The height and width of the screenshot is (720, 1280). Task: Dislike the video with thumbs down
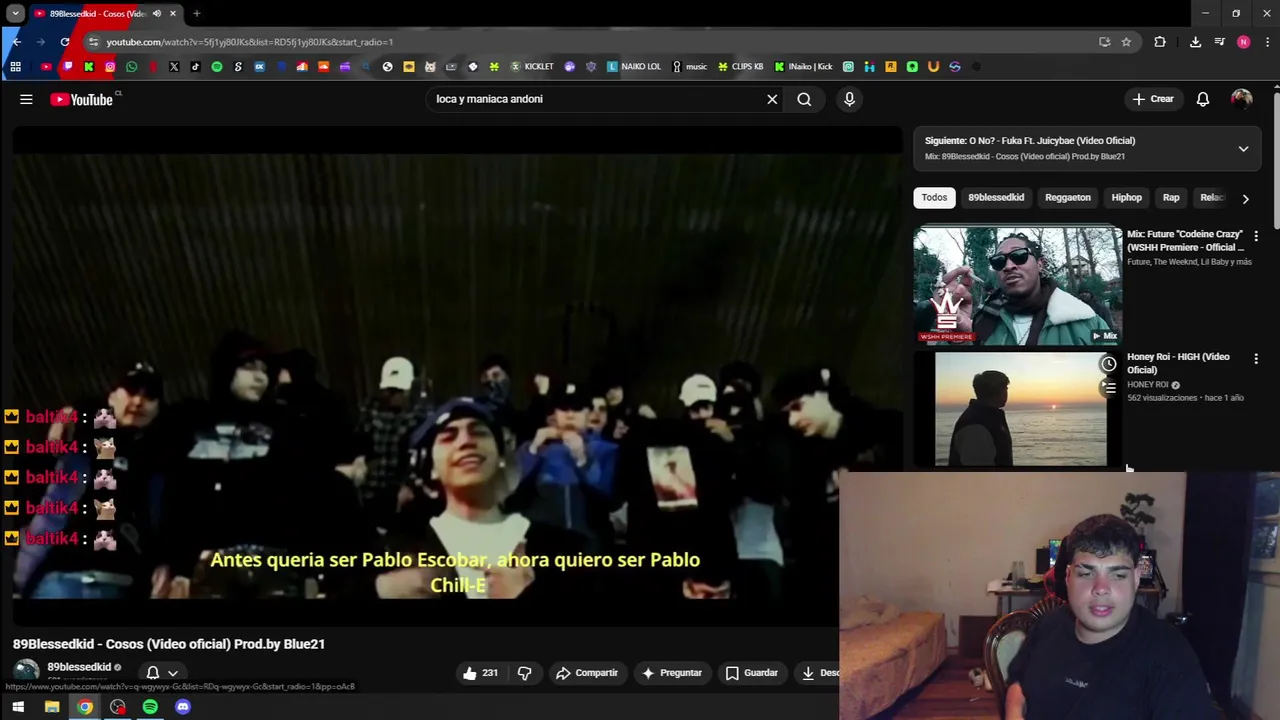pyautogui.click(x=524, y=673)
